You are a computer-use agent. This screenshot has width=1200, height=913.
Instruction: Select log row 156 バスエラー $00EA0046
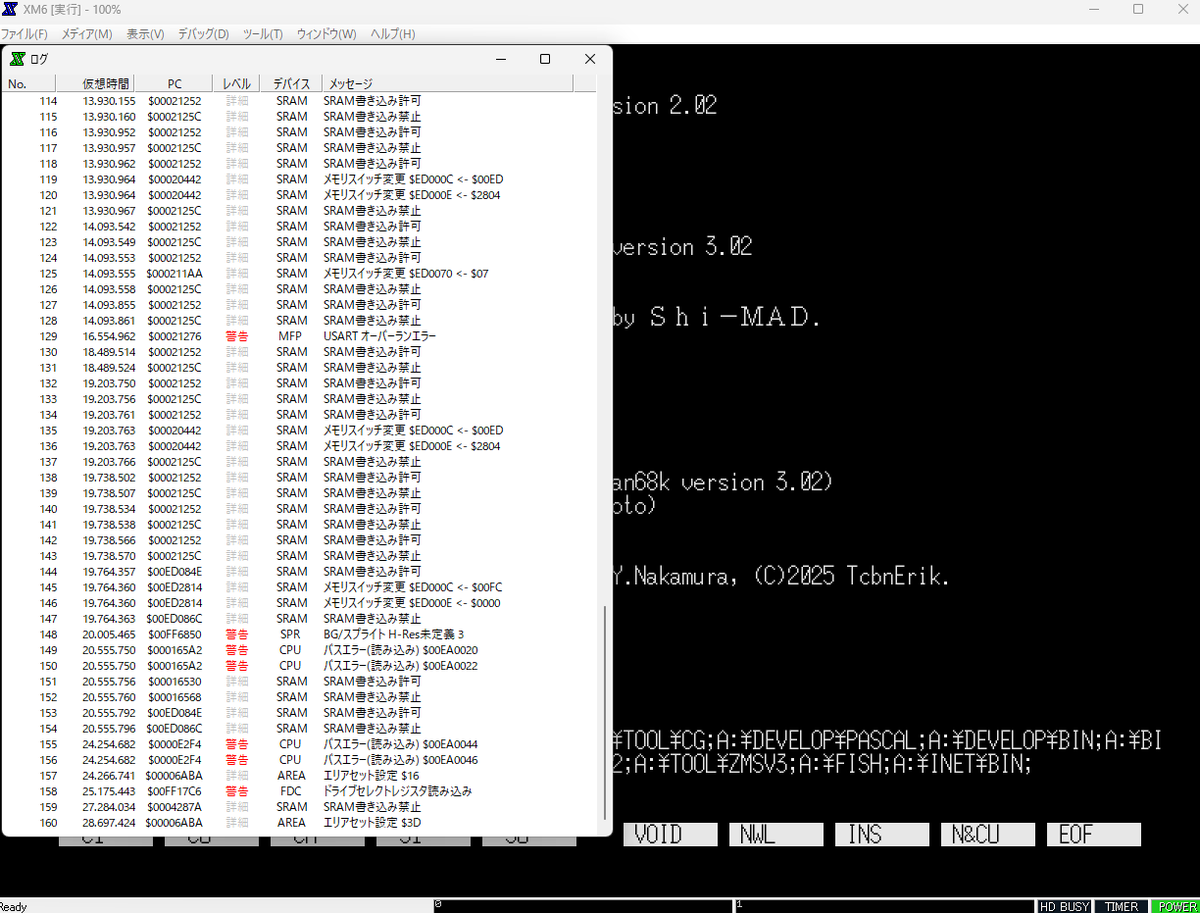tap(300, 760)
